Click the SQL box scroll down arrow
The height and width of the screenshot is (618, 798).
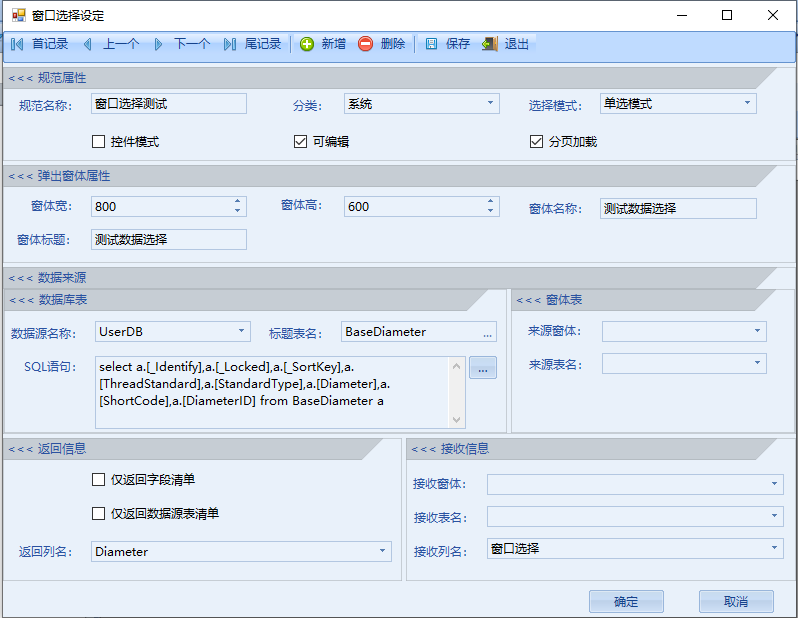click(x=457, y=419)
